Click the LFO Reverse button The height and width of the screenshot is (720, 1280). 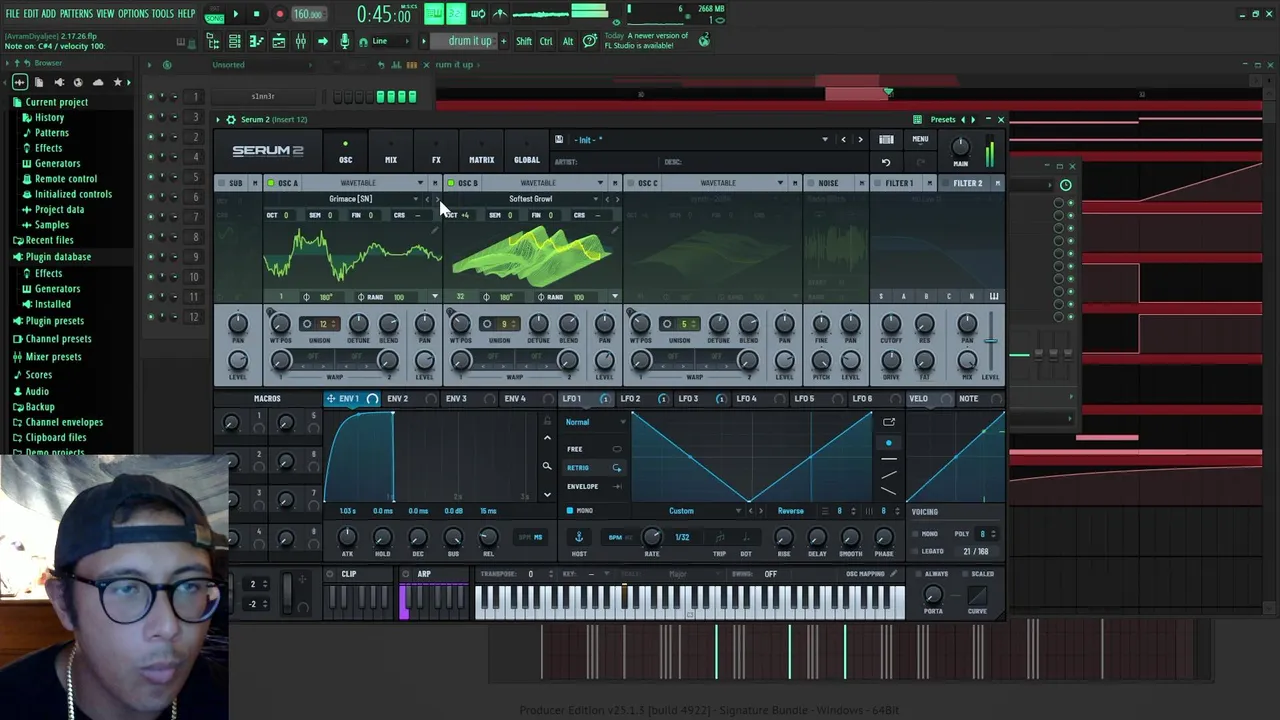pyautogui.click(x=790, y=511)
